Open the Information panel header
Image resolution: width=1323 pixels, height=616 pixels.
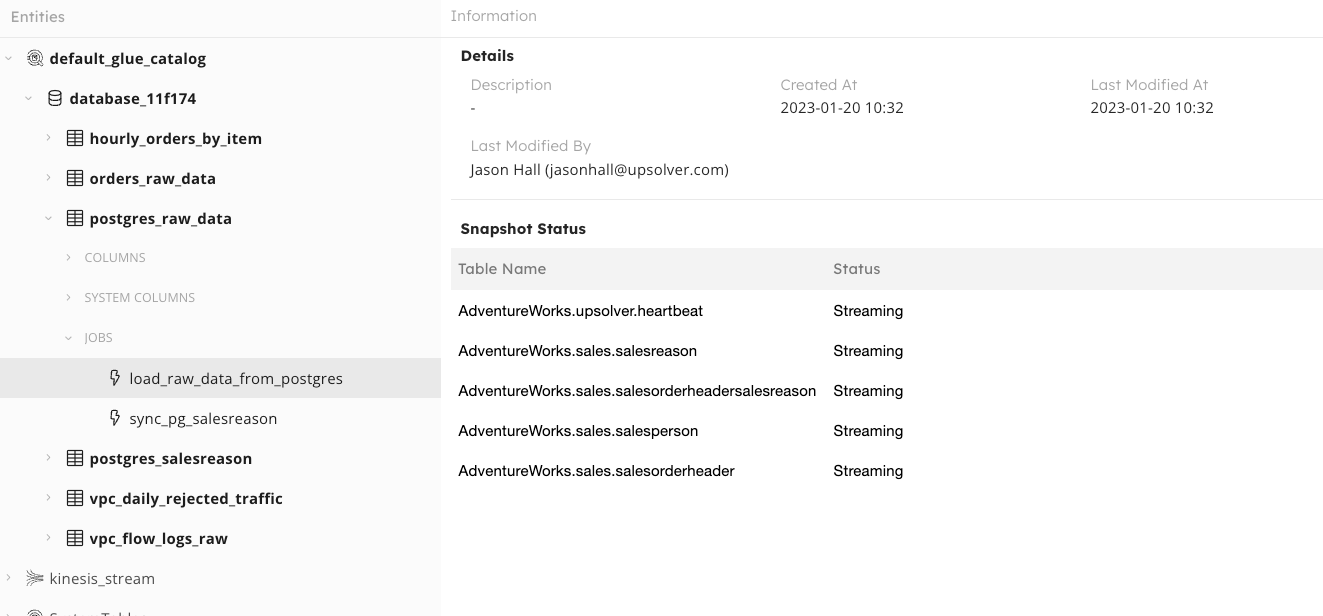(494, 16)
